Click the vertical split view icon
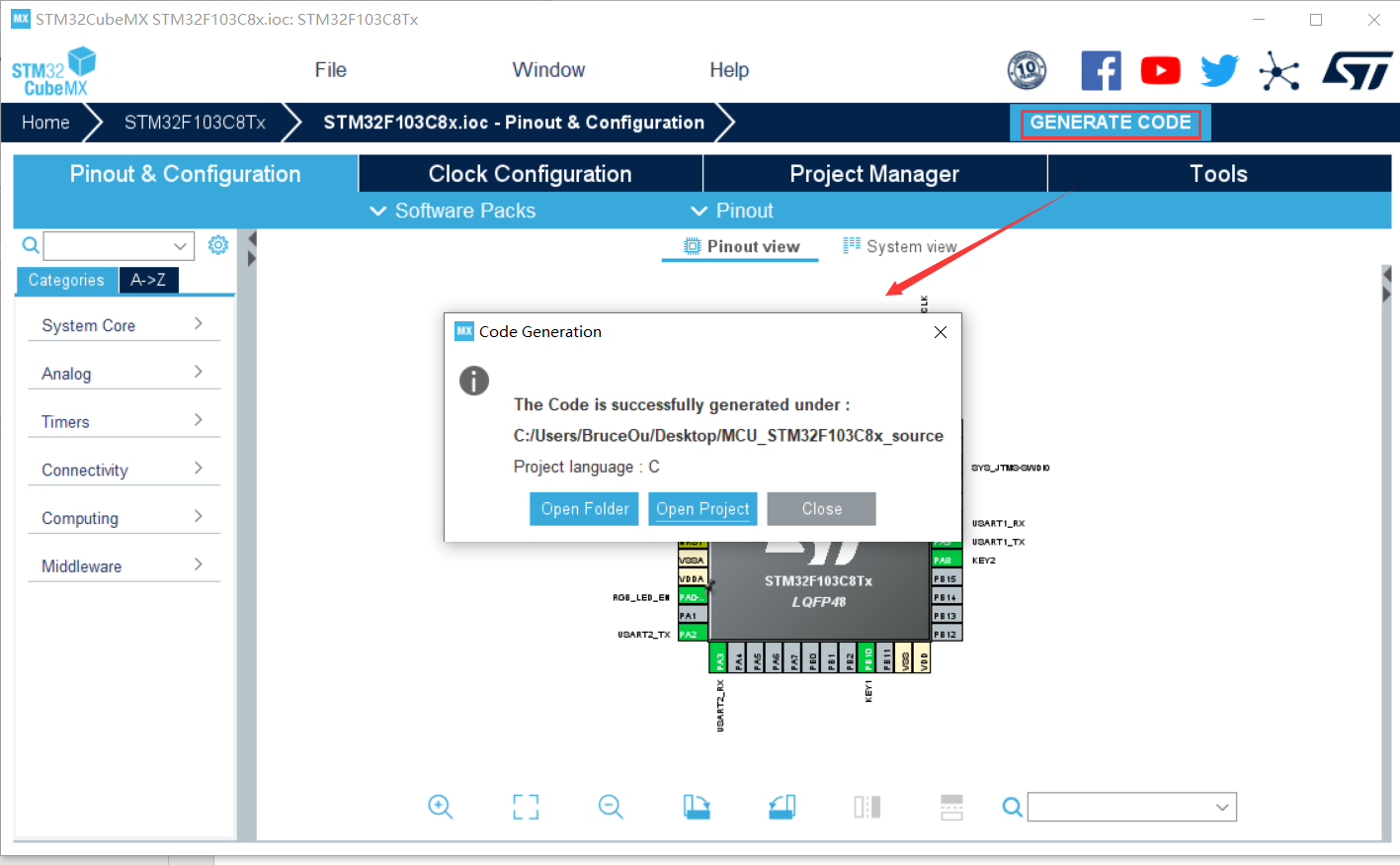 click(x=866, y=807)
